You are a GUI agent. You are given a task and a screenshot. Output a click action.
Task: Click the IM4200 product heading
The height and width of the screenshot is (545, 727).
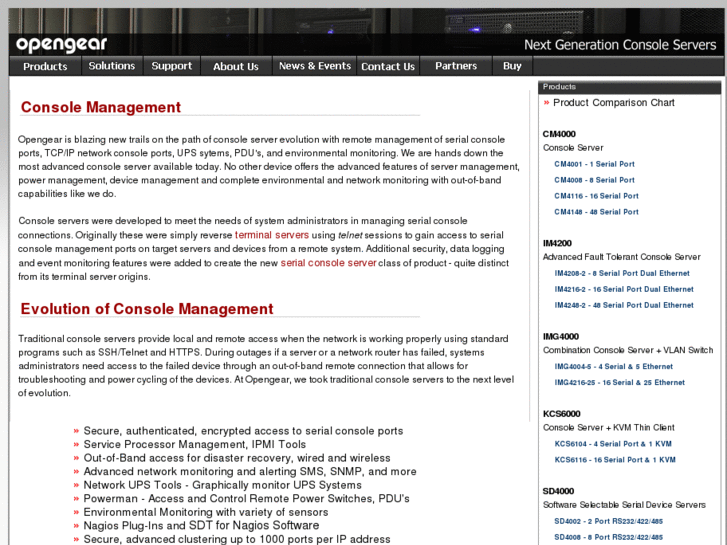pos(557,244)
